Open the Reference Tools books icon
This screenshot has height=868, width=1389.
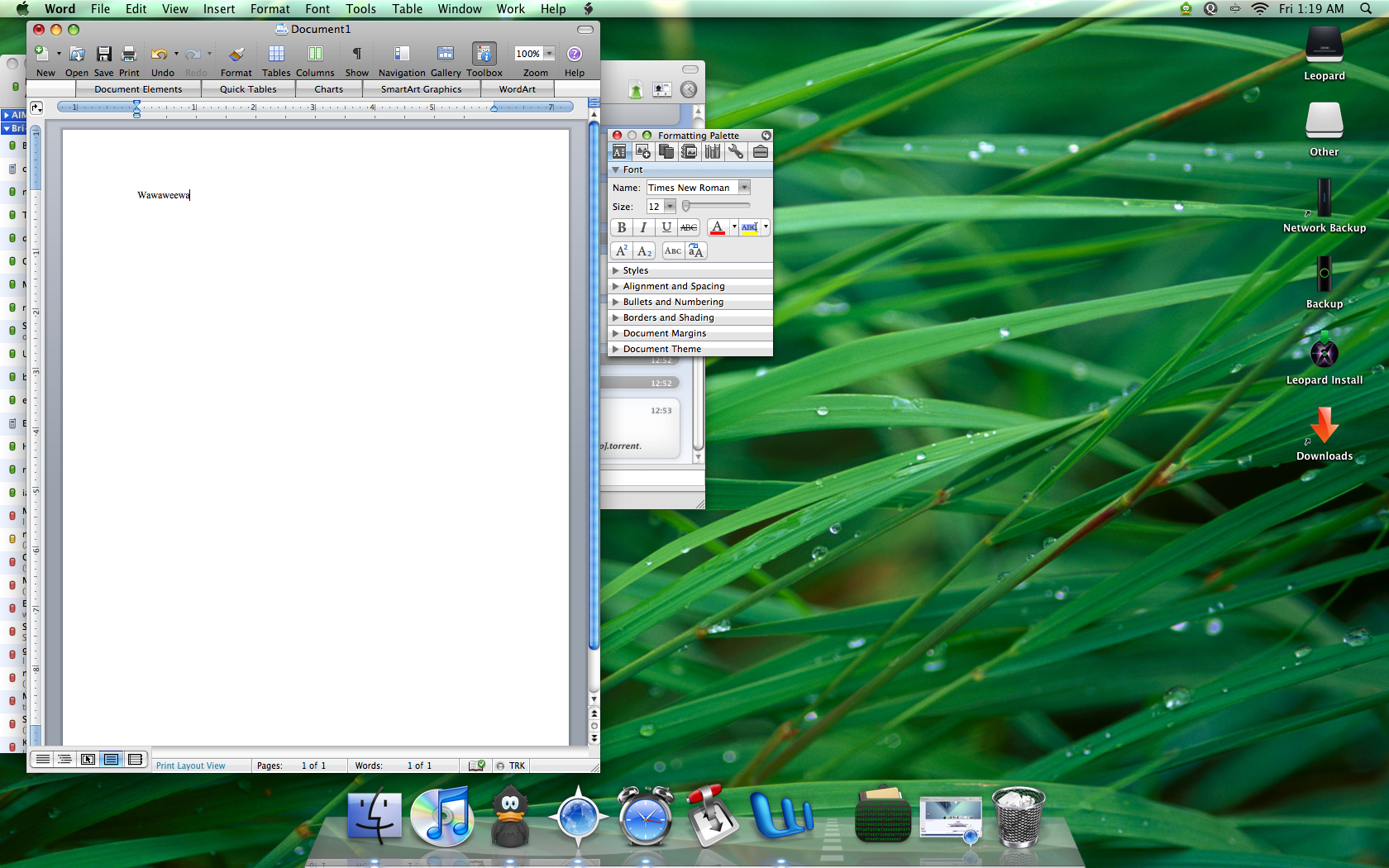click(712, 152)
